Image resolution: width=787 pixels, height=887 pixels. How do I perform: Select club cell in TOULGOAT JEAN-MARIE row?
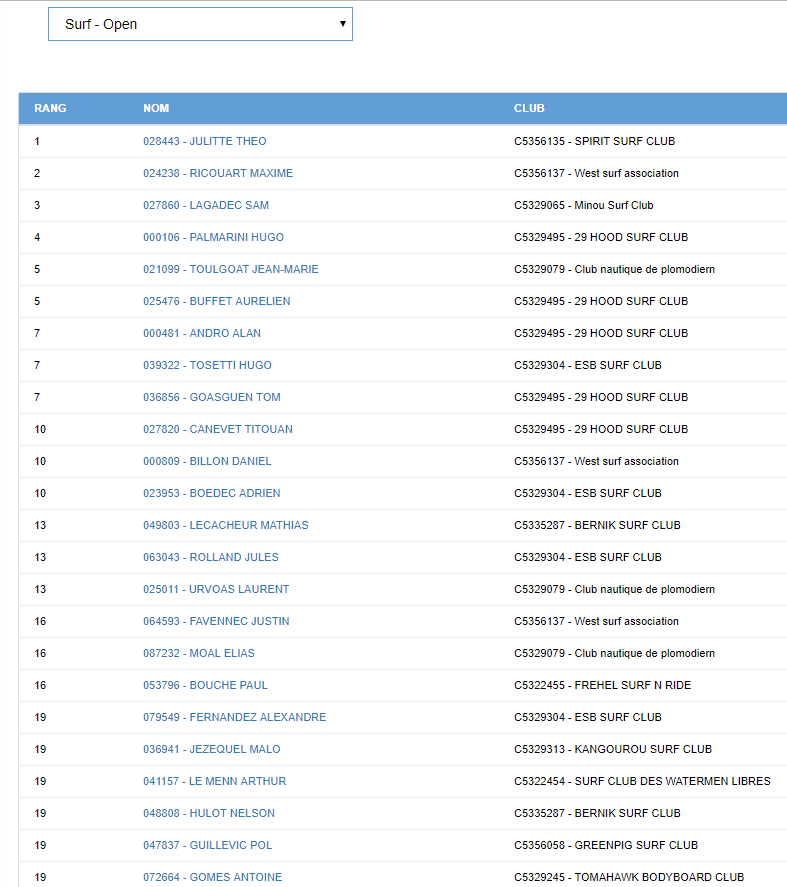pos(614,269)
